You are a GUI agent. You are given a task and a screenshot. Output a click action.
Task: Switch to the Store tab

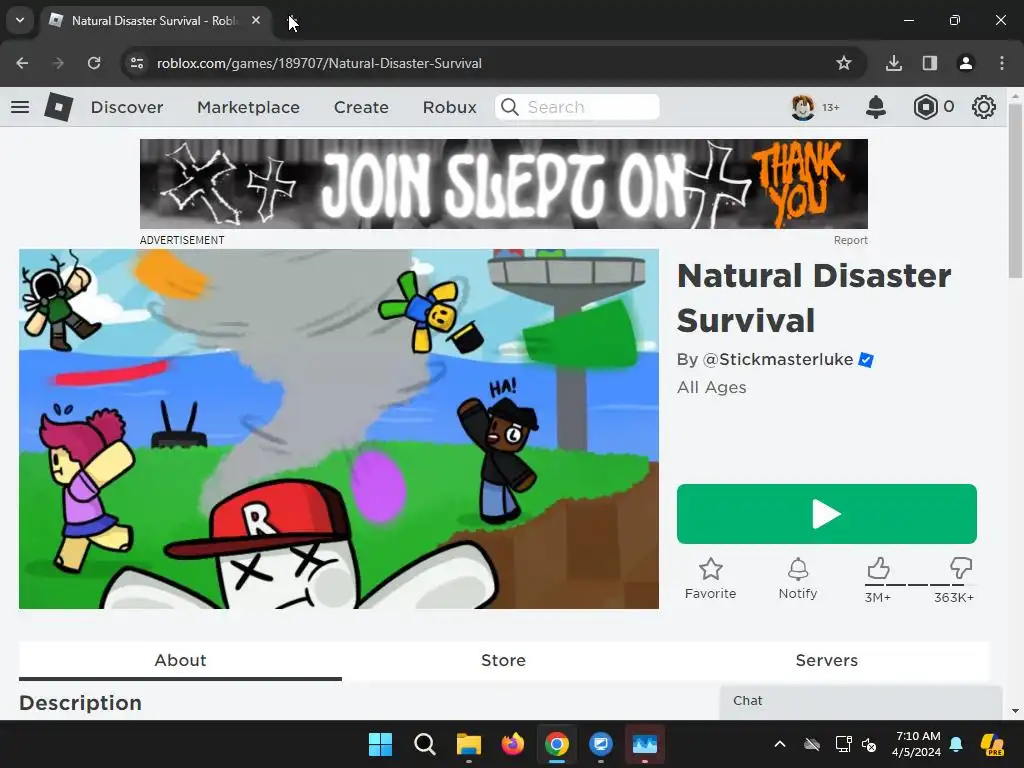tap(503, 660)
